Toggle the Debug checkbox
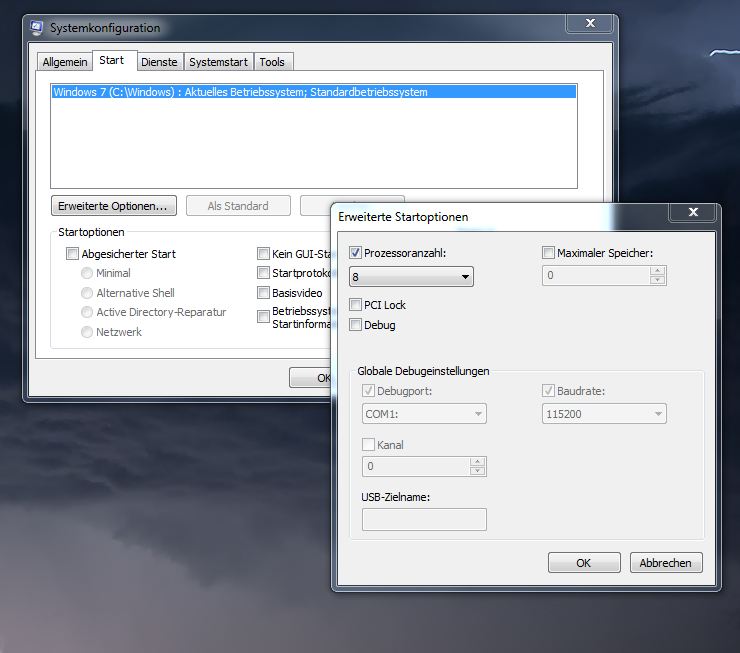 (x=356, y=325)
